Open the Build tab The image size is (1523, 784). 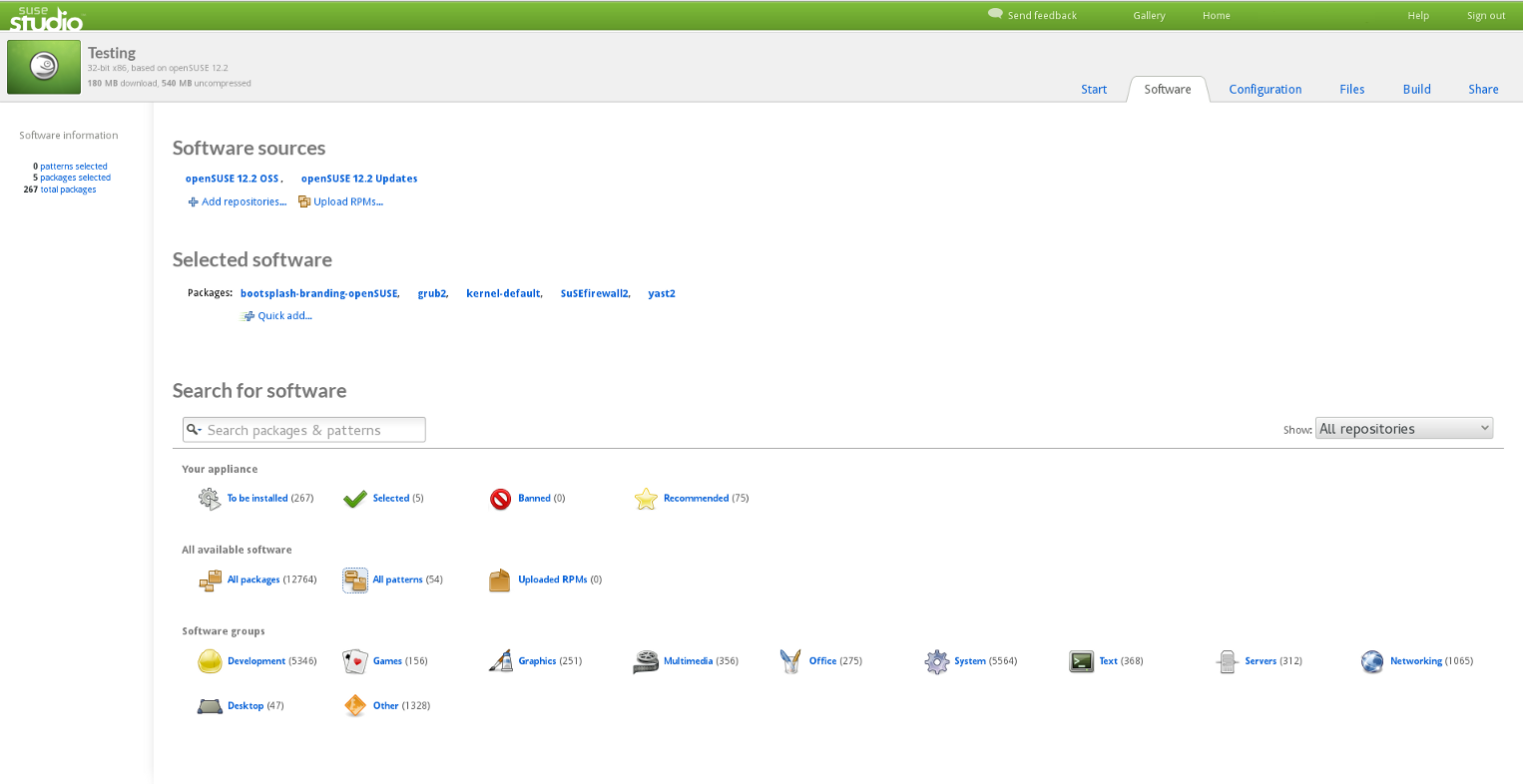tap(1416, 90)
